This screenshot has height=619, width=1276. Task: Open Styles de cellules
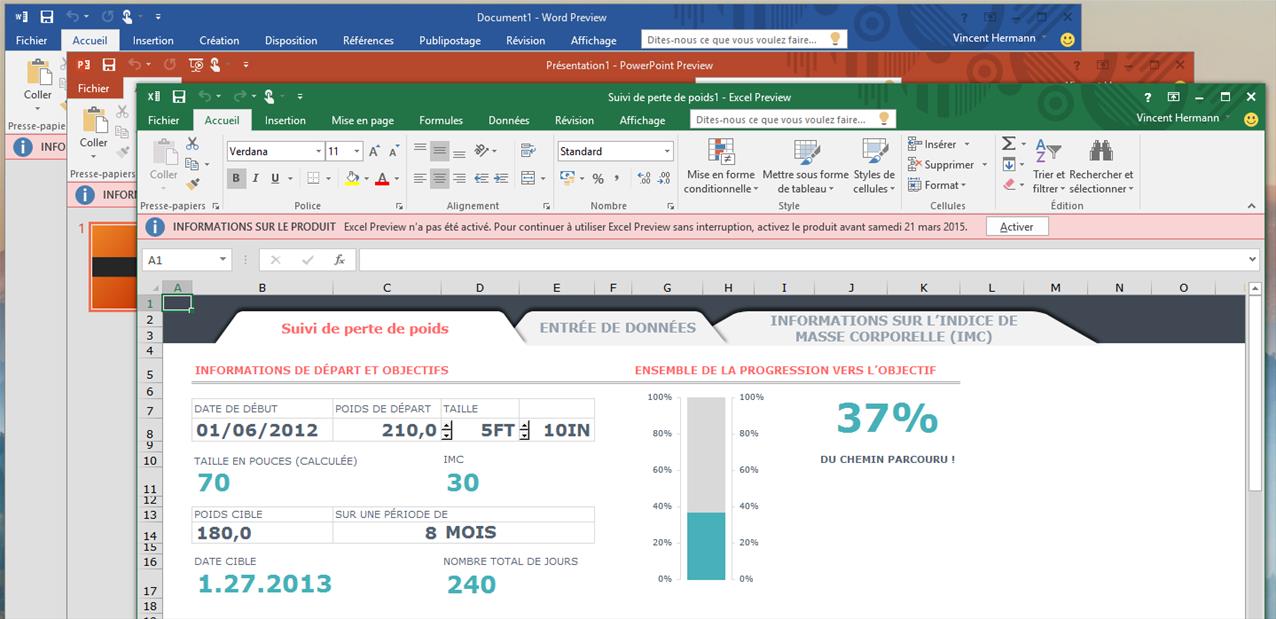[874, 166]
